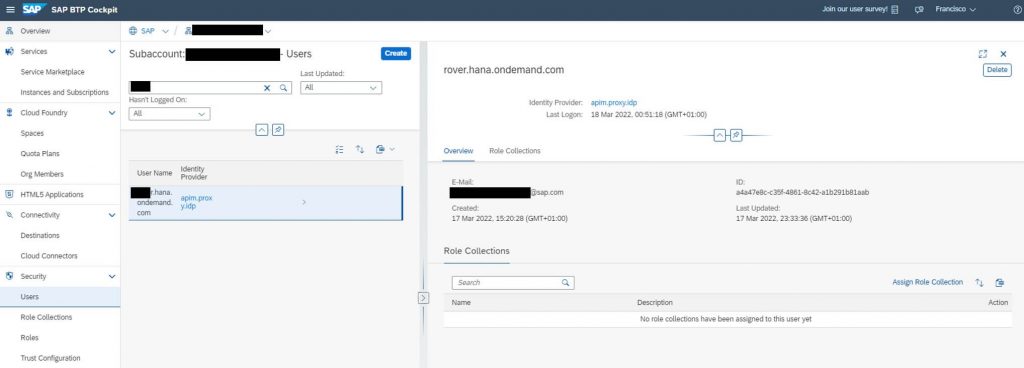
Task: Pin the user detail header
Action: point(735,136)
